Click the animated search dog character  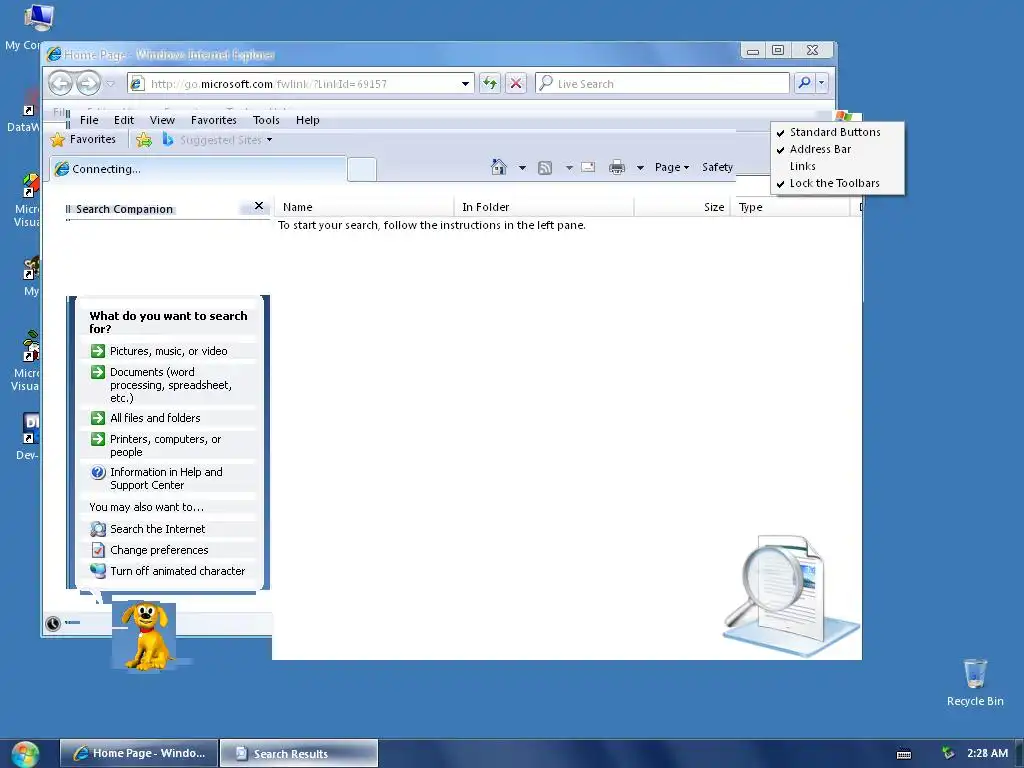point(148,636)
